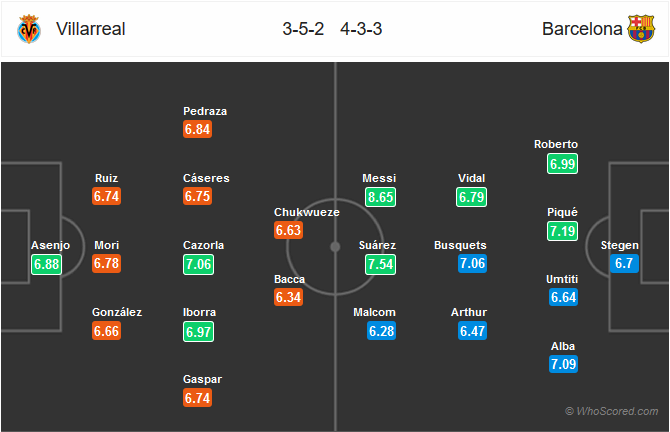Select Suárez's 7.54 rating badge

[381, 263]
